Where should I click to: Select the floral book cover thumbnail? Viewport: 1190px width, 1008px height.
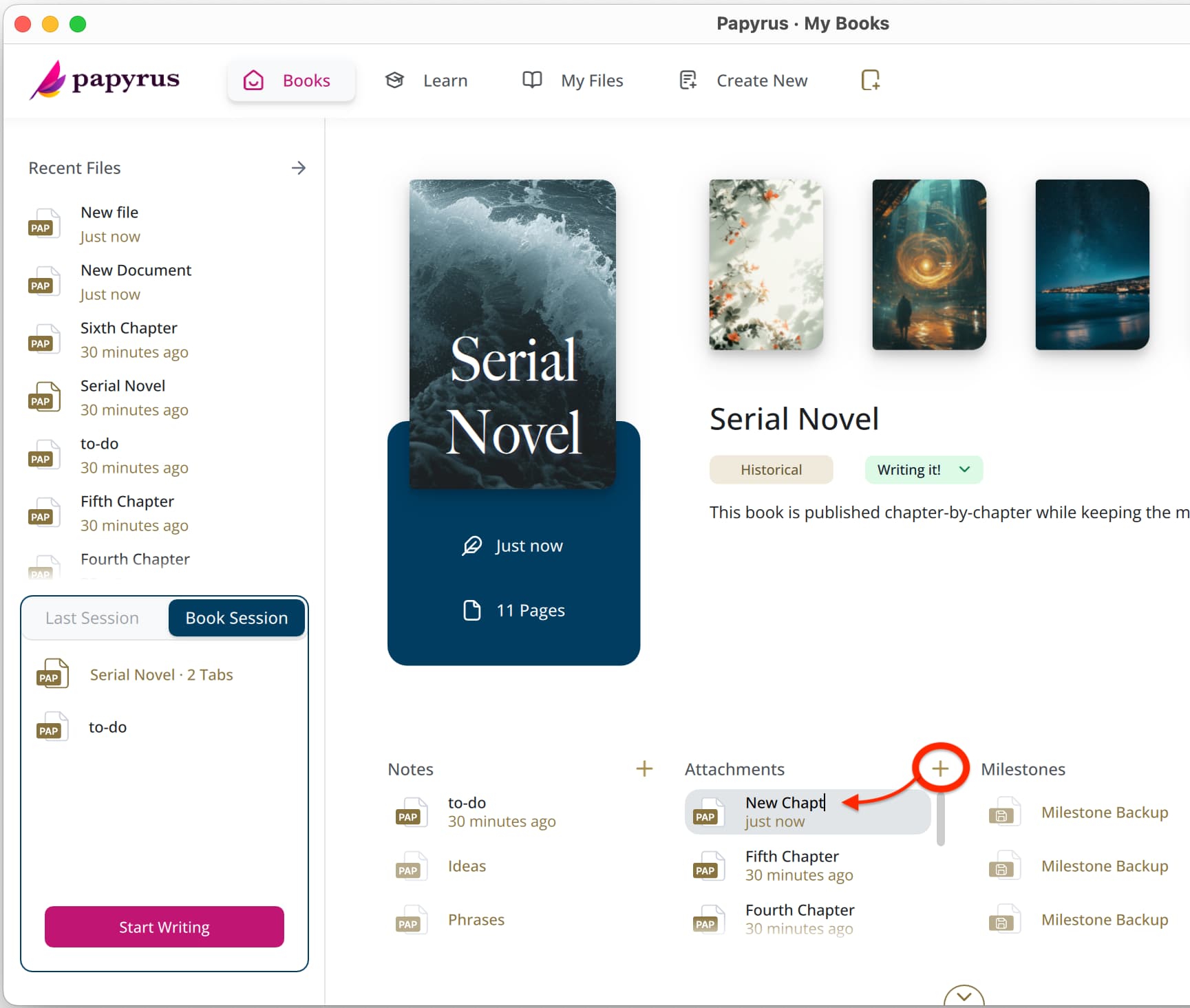(x=765, y=265)
